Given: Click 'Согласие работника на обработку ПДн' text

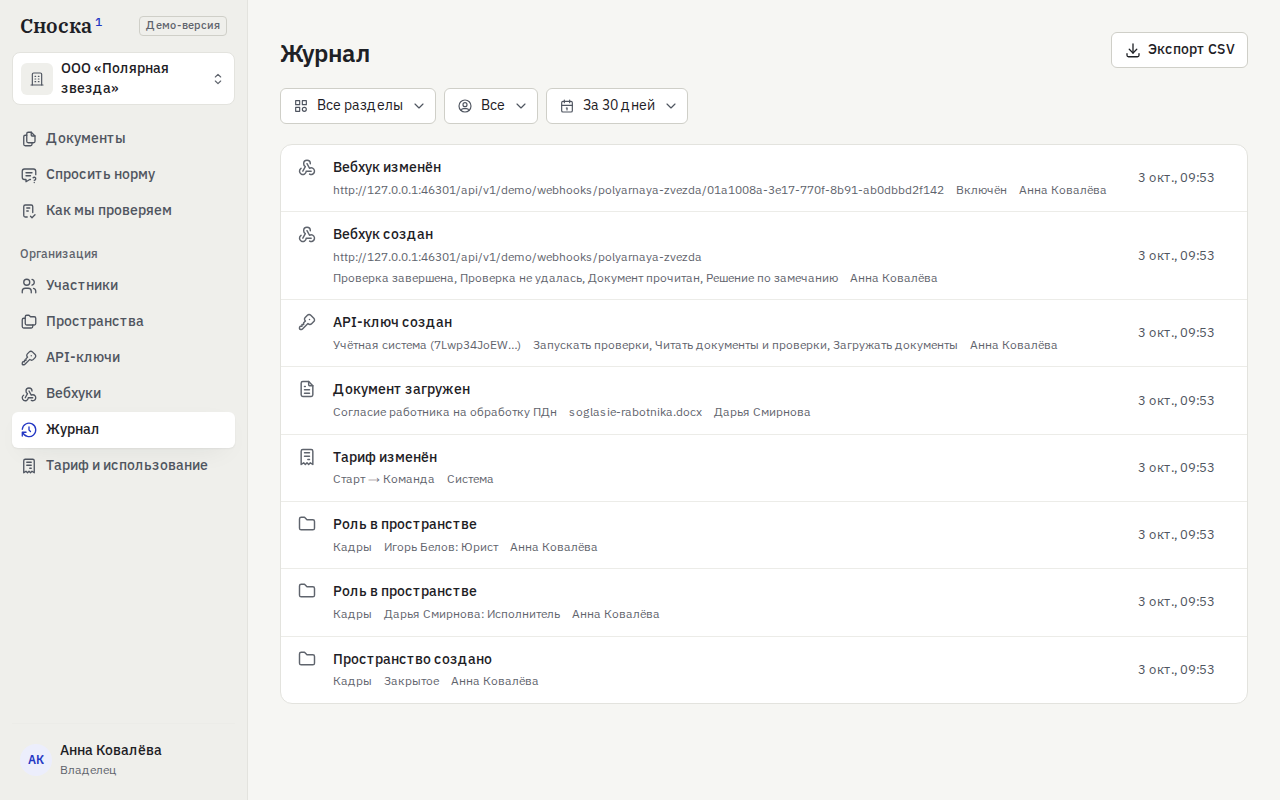Looking at the screenshot, I should click(x=445, y=412).
